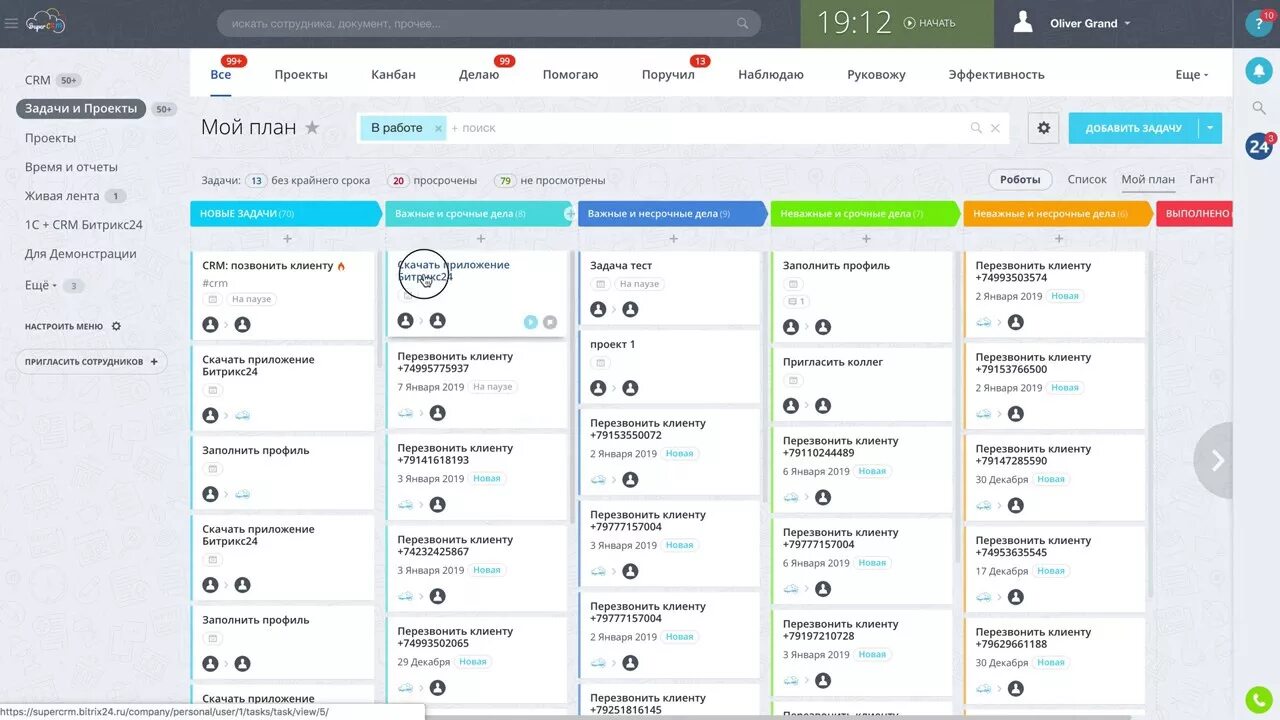Open CRM: позвонить клиенту task card
This screenshot has width=1280, height=720.
282,294
